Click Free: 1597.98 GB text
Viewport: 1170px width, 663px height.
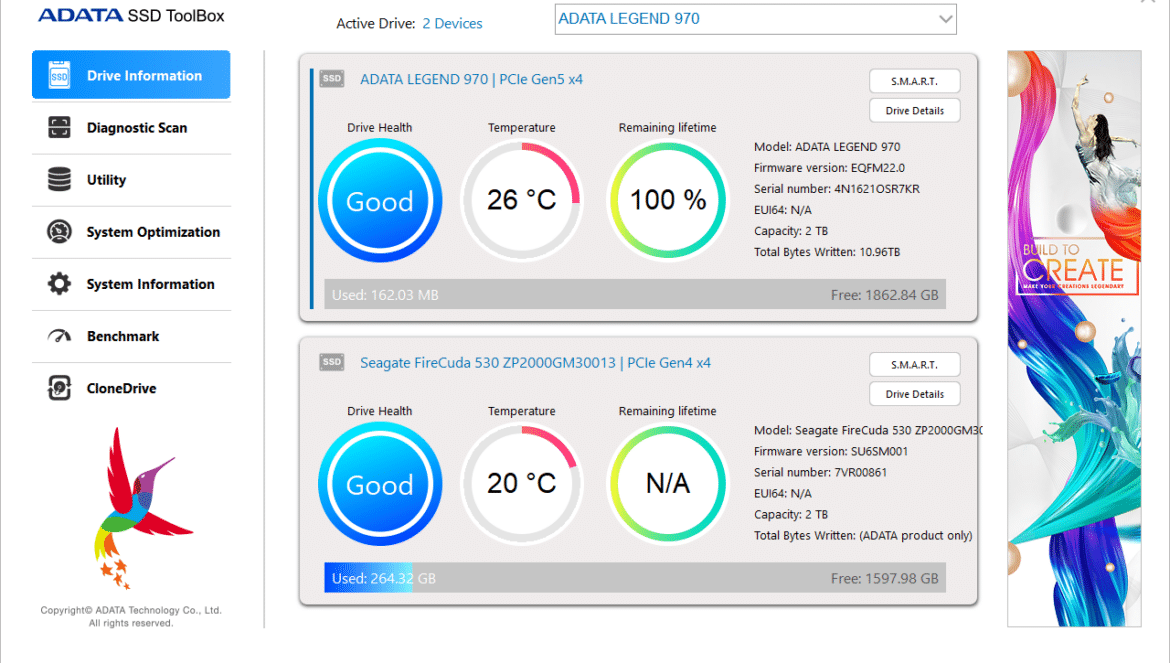click(884, 579)
